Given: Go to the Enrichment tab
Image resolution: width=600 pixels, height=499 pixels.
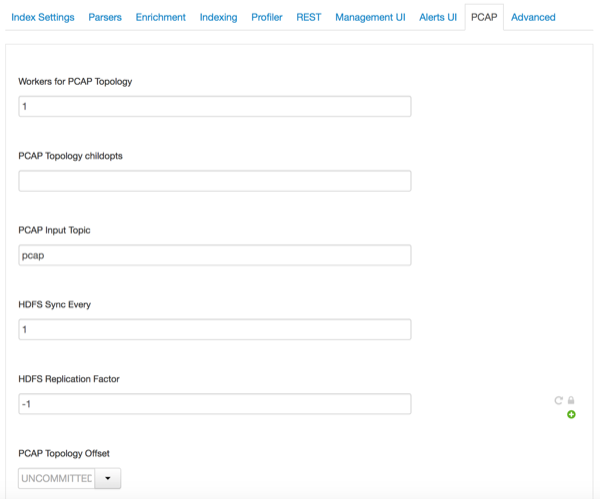Looking at the screenshot, I should [161, 17].
